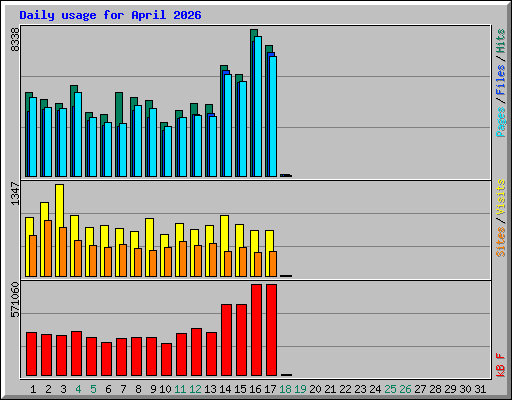This screenshot has height=400, width=512.
Task: Select the red KB bar for day 1
Action: (31, 354)
